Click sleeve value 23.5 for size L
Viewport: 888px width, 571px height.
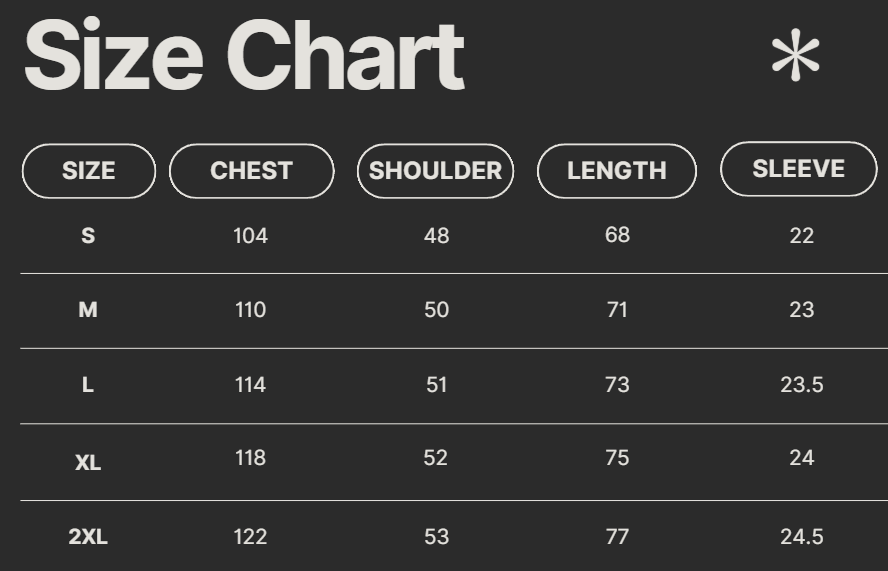[x=801, y=385]
